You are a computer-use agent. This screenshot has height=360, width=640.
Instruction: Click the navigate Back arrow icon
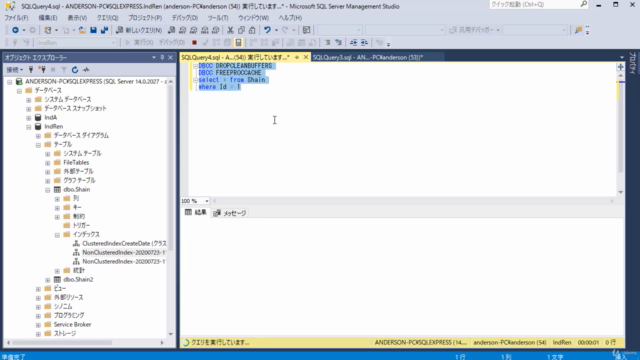[x=15, y=30]
